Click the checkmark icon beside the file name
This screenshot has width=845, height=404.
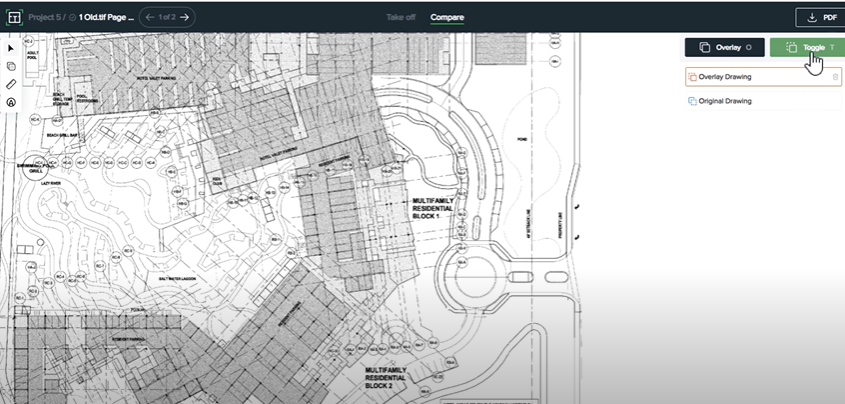coord(72,17)
